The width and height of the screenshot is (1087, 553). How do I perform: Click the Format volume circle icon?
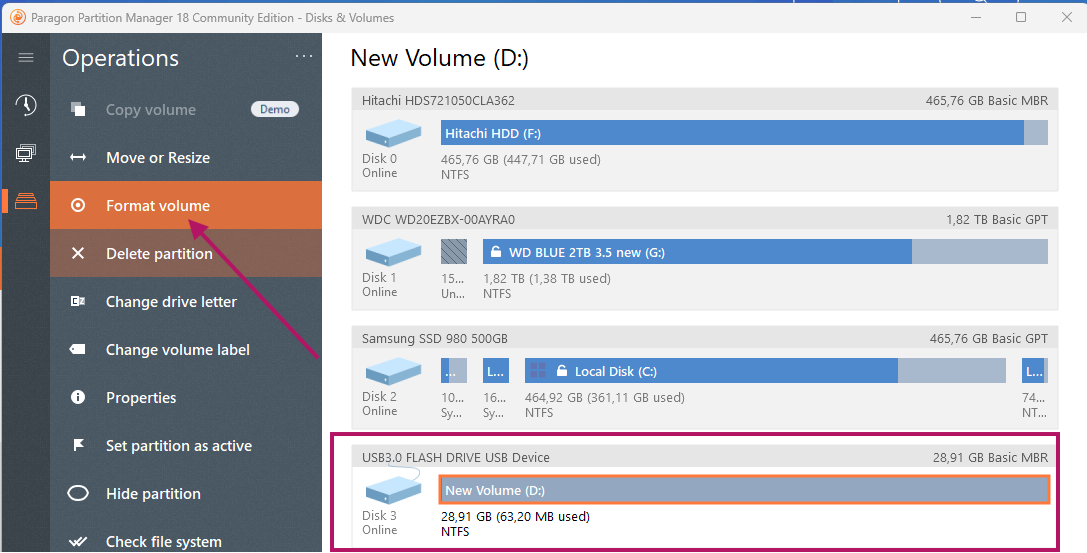pos(78,205)
